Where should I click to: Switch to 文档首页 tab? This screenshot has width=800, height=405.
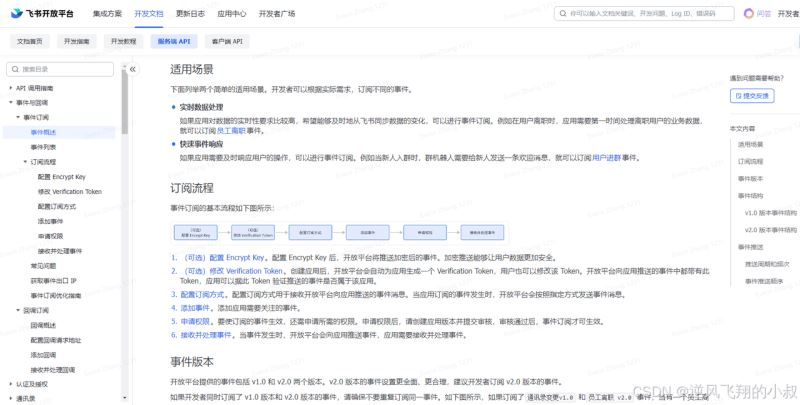30,41
